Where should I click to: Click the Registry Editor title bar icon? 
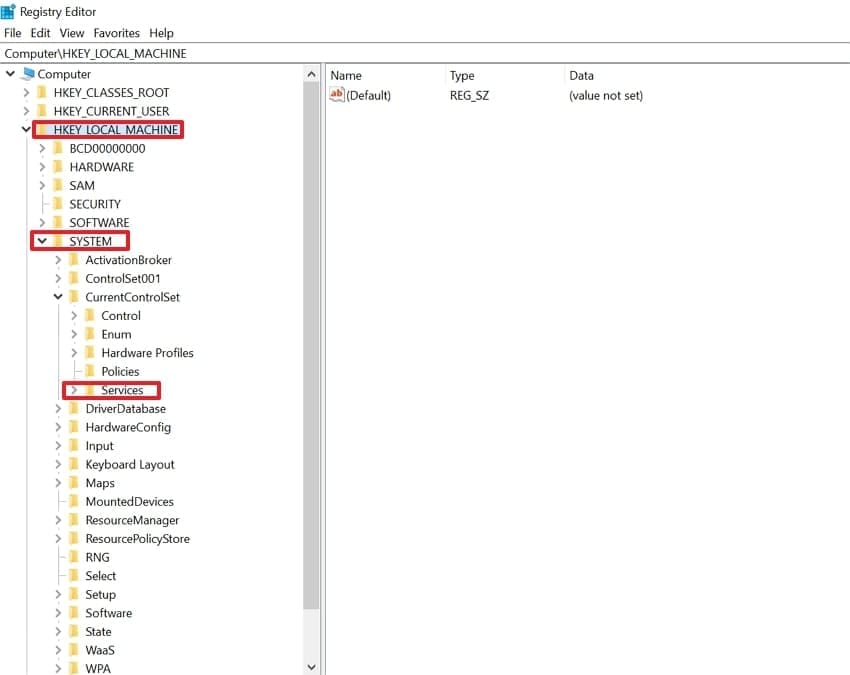click(x=8, y=11)
